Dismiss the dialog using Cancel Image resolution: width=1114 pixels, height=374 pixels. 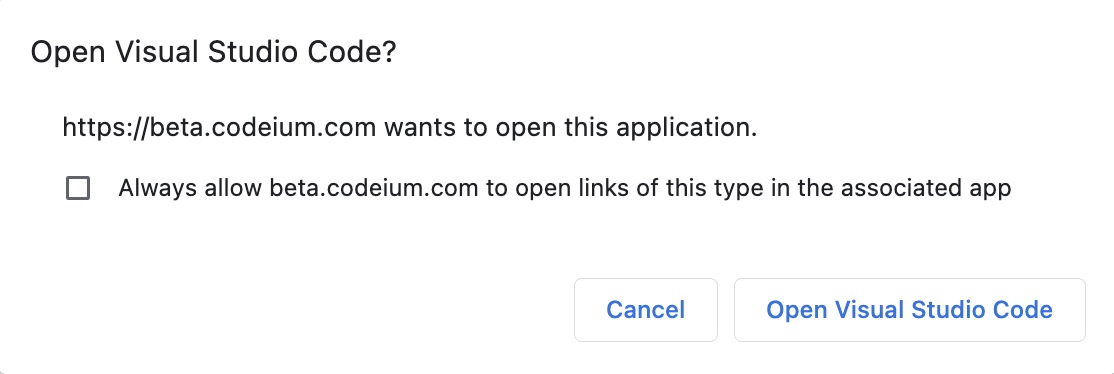646,309
